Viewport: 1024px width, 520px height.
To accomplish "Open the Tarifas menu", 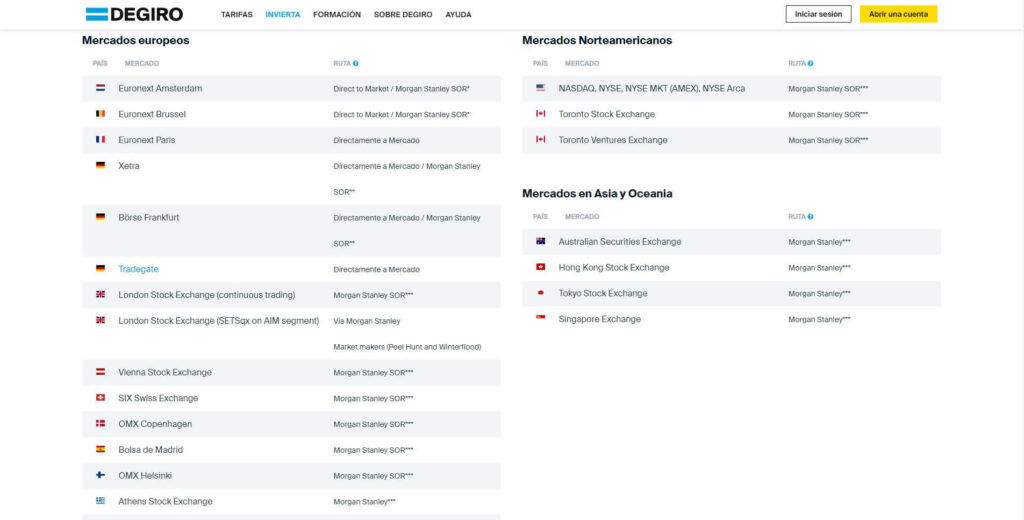I will [x=237, y=15].
